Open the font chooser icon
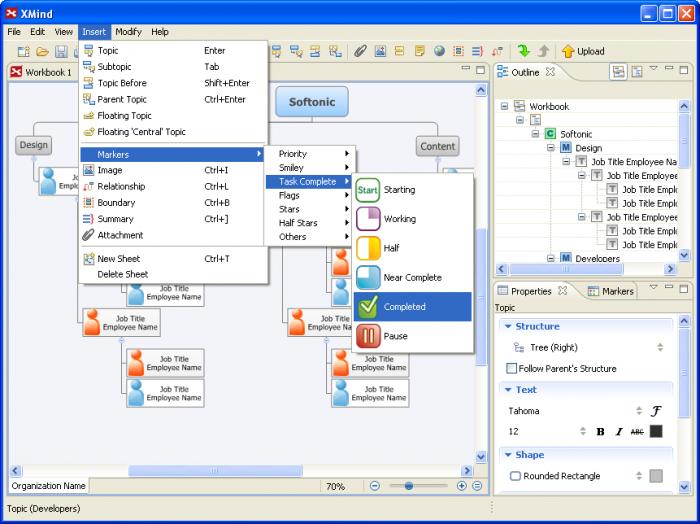 point(656,411)
